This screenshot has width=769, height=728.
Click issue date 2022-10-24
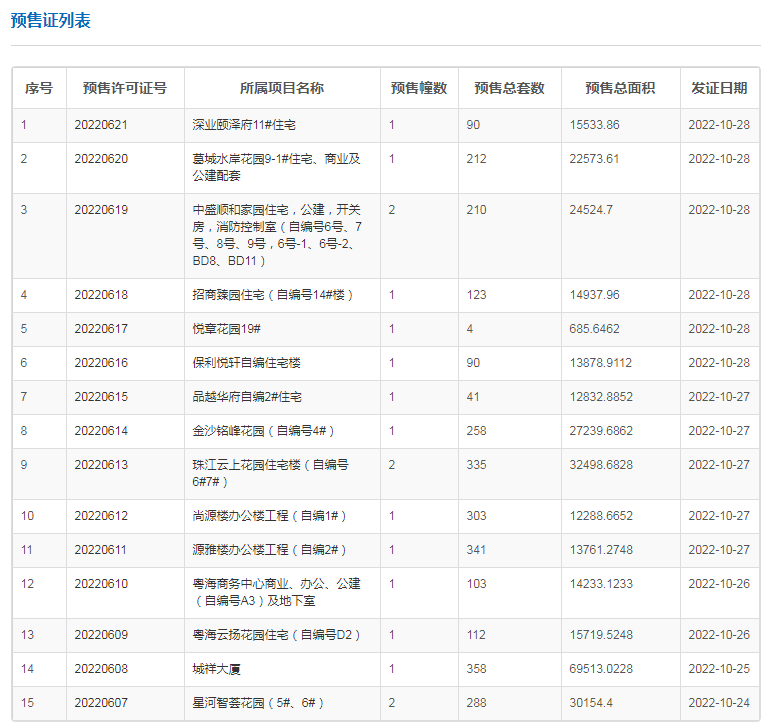pyautogui.click(x=719, y=703)
